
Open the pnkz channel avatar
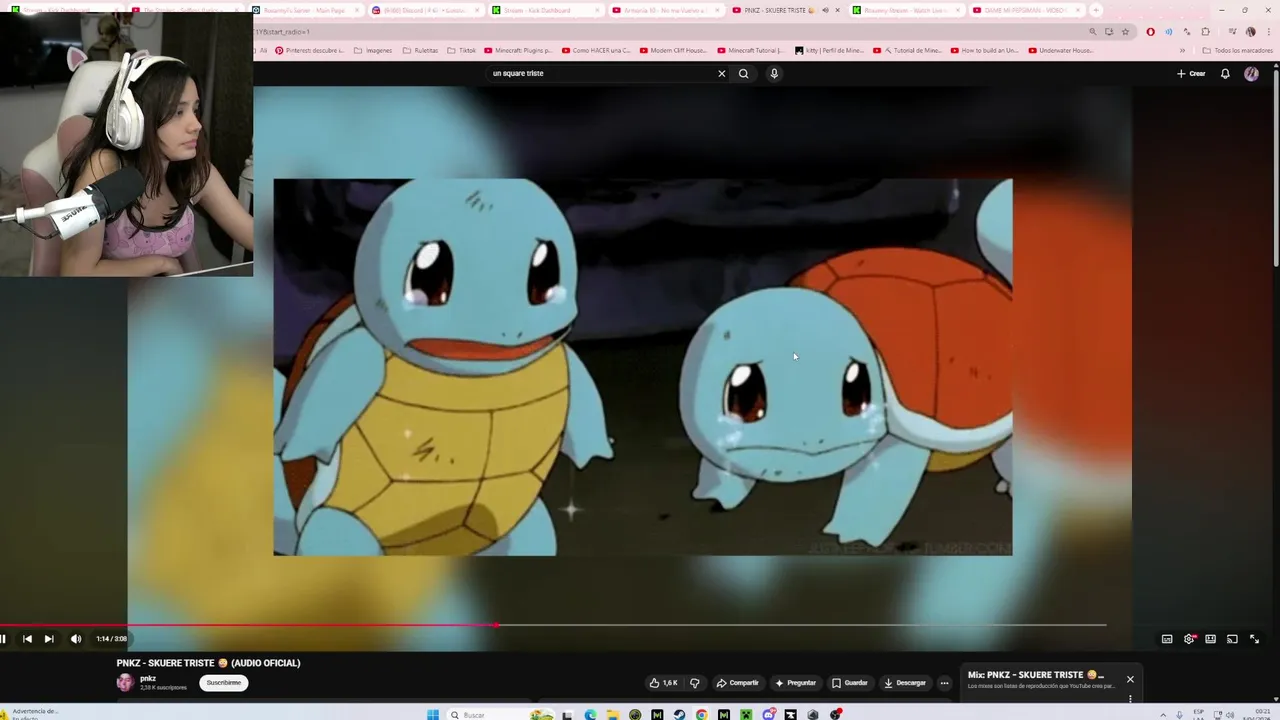point(125,683)
